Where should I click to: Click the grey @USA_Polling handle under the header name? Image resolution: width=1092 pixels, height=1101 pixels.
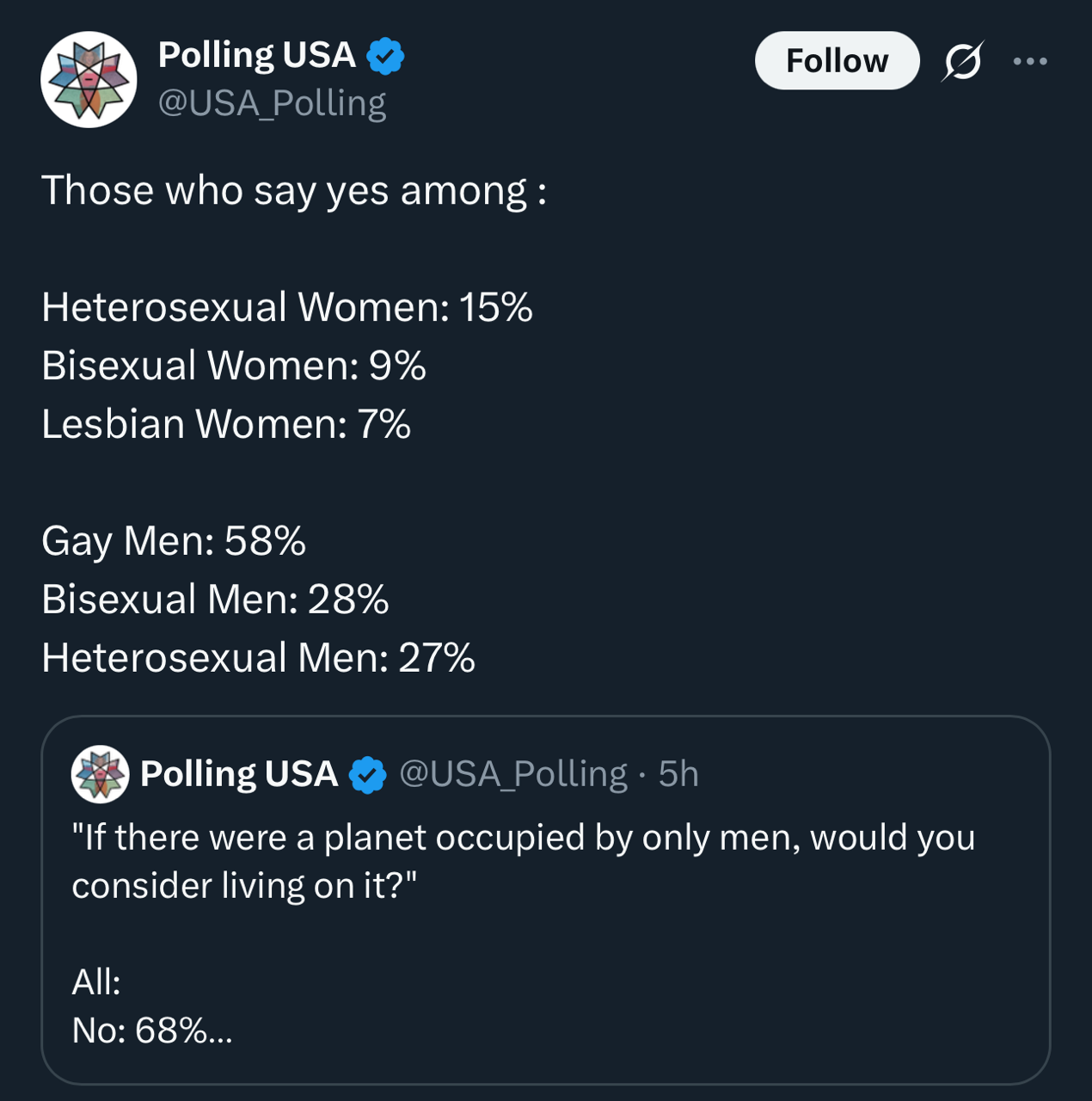pos(272,103)
